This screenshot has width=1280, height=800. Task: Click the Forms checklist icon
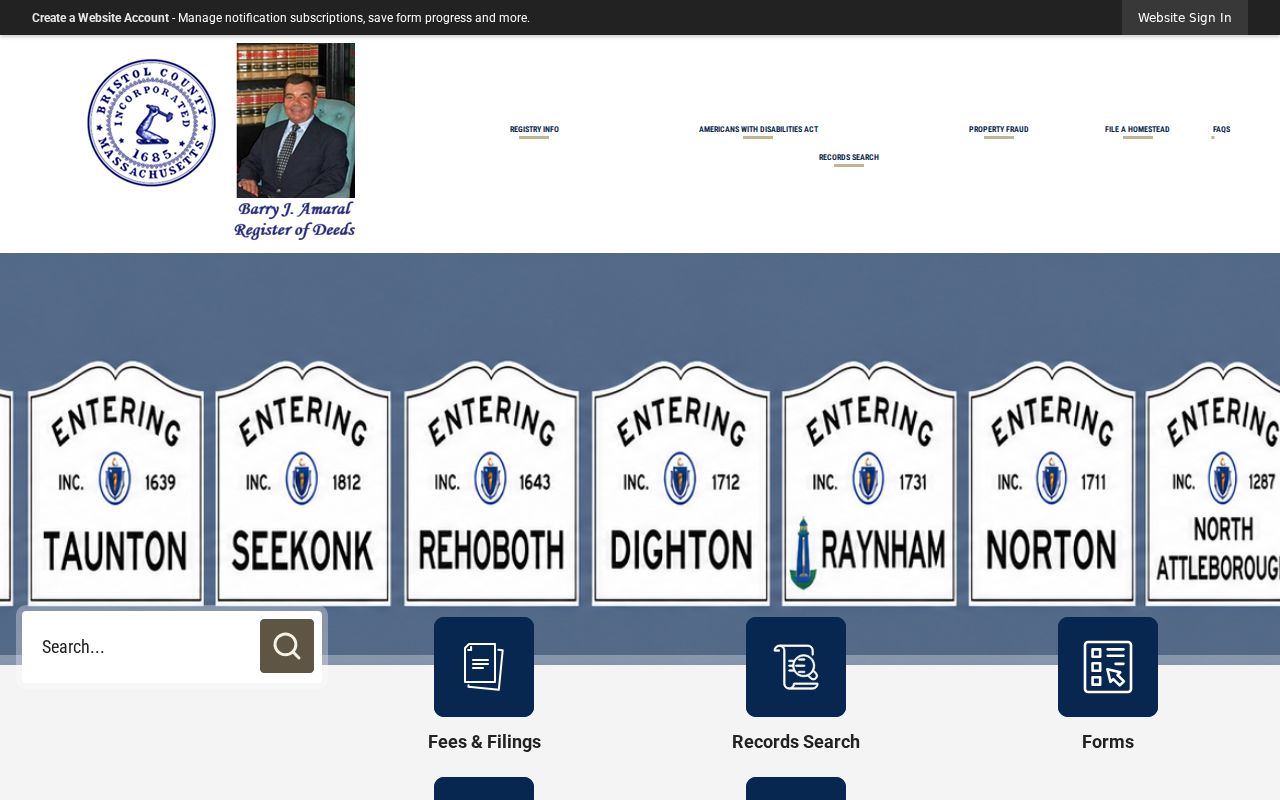pyautogui.click(x=1108, y=667)
